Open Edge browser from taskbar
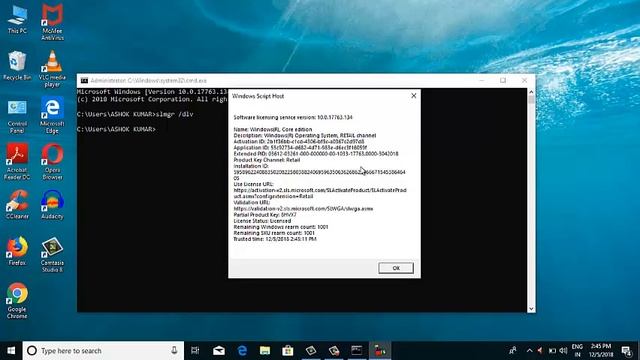The image size is (640, 360). [x=242, y=350]
